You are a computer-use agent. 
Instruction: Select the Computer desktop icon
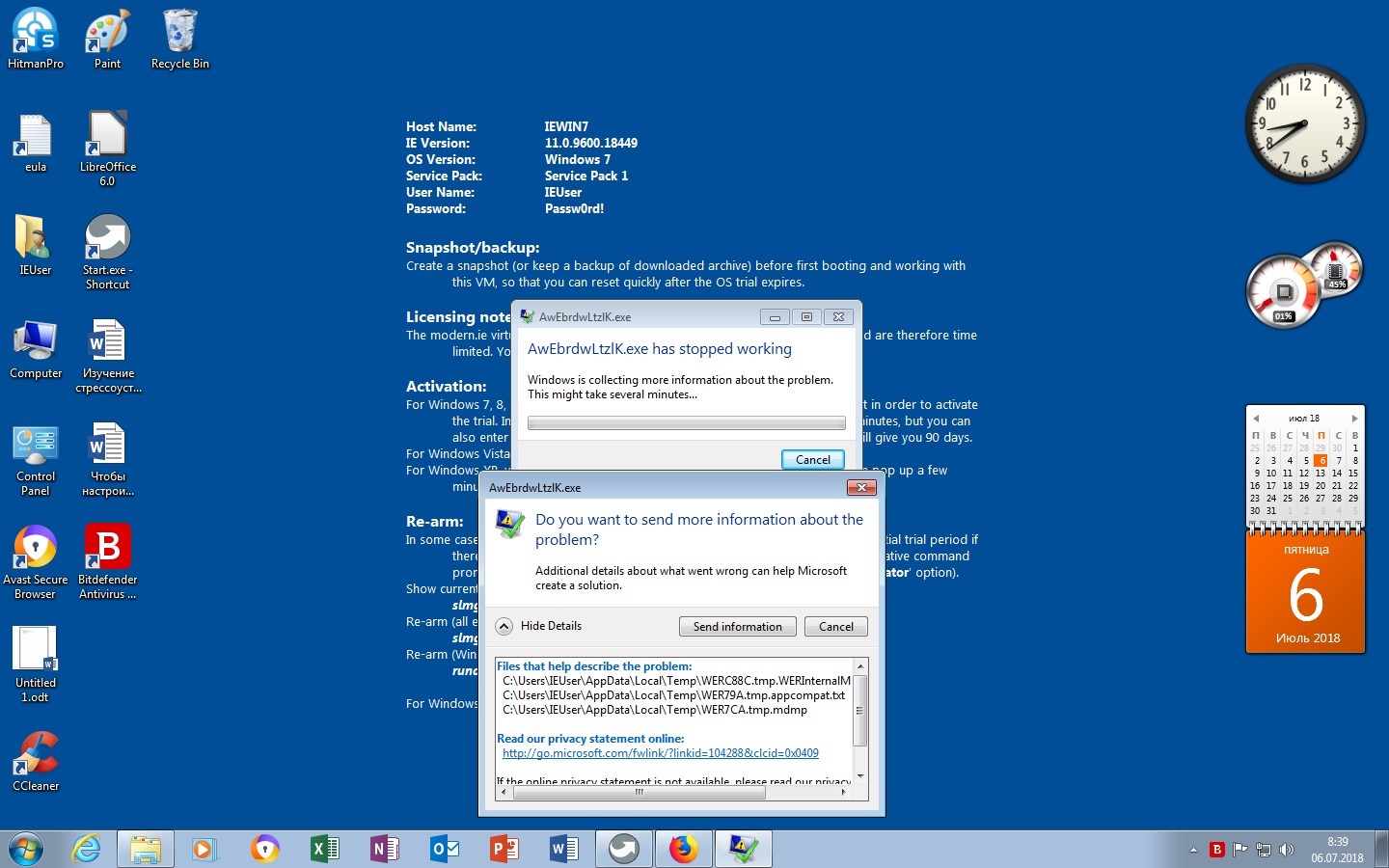coord(36,348)
